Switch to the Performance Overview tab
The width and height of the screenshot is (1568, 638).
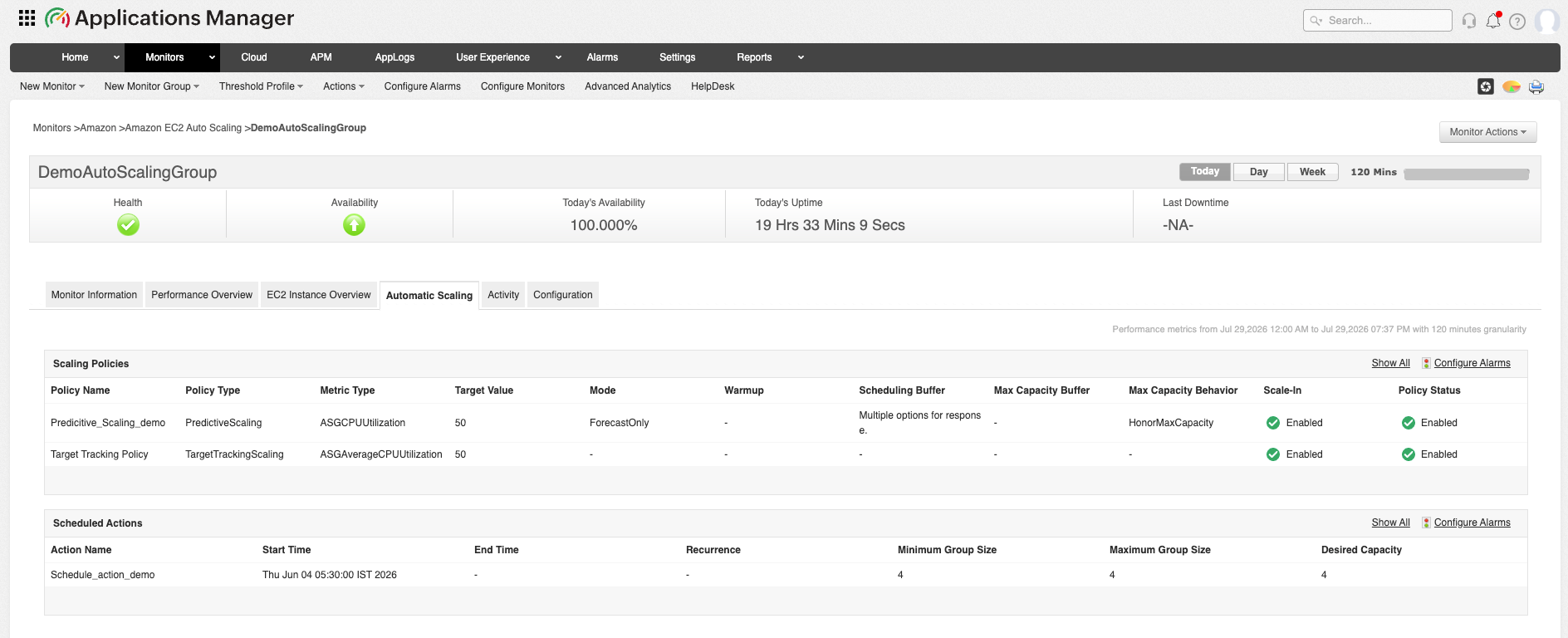[202, 295]
